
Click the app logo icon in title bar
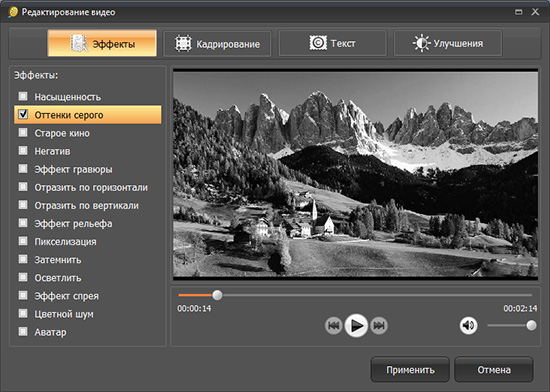[13, 12]
